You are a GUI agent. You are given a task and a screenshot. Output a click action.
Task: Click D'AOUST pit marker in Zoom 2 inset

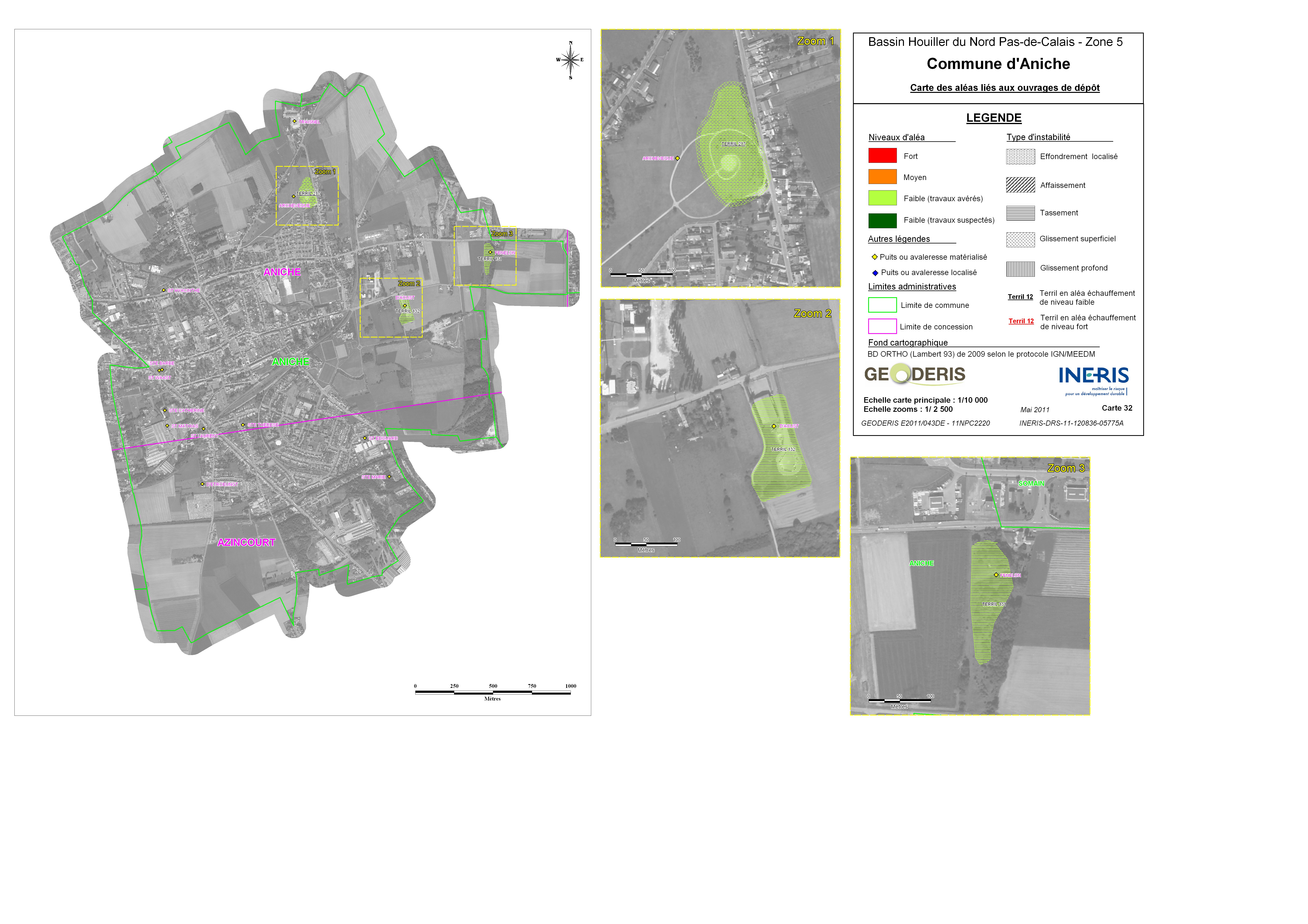point(774,426)
